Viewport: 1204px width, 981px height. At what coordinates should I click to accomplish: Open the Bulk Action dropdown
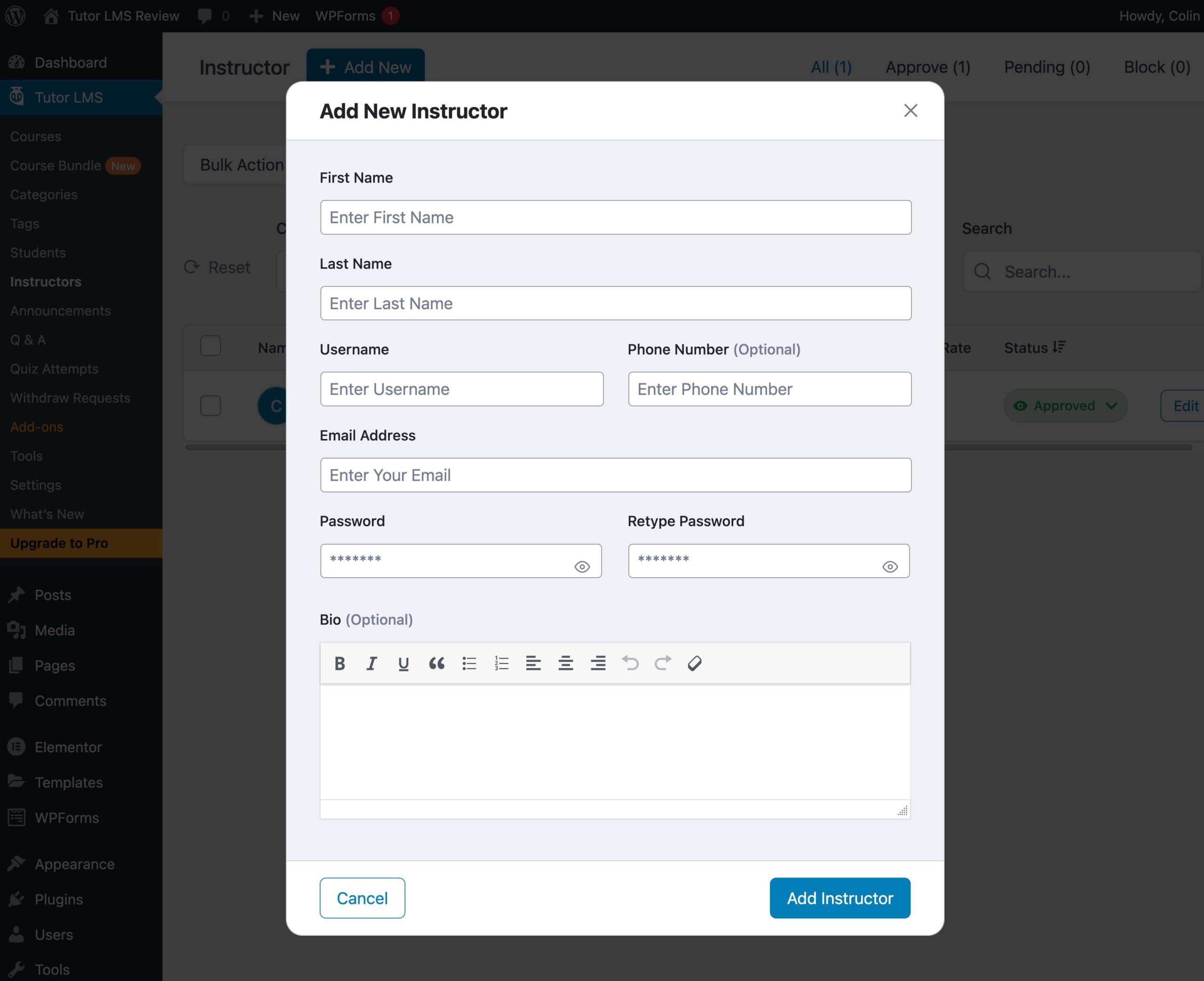(x=236, y=165)
